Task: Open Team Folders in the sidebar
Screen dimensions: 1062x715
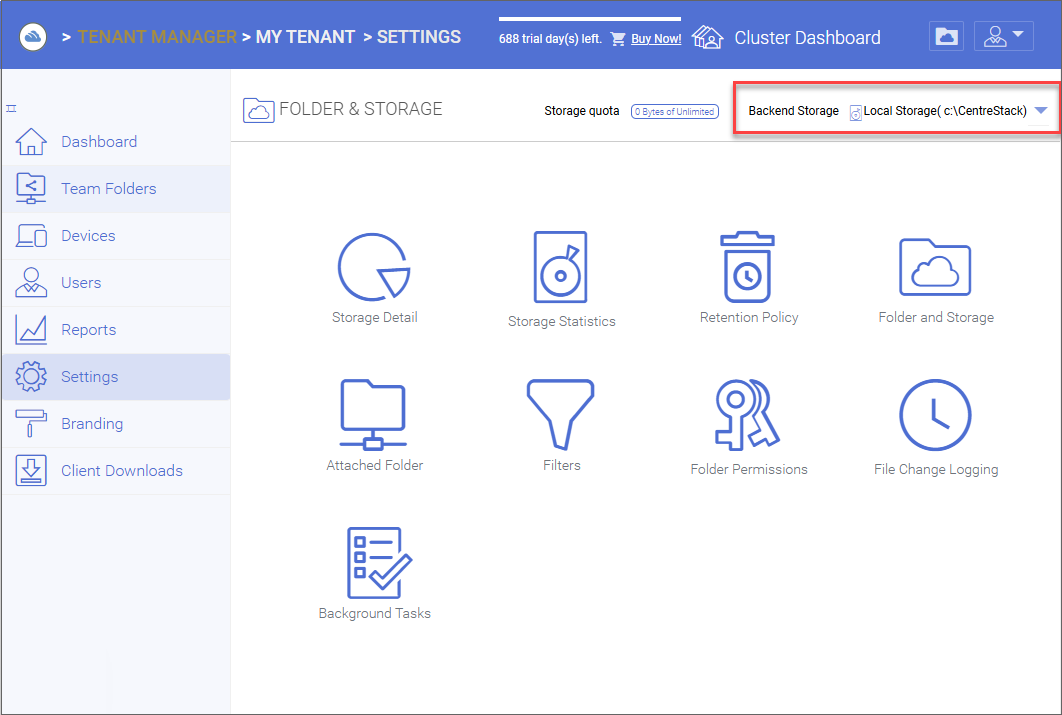Action: pyautogui.click(x=116, y=188)
